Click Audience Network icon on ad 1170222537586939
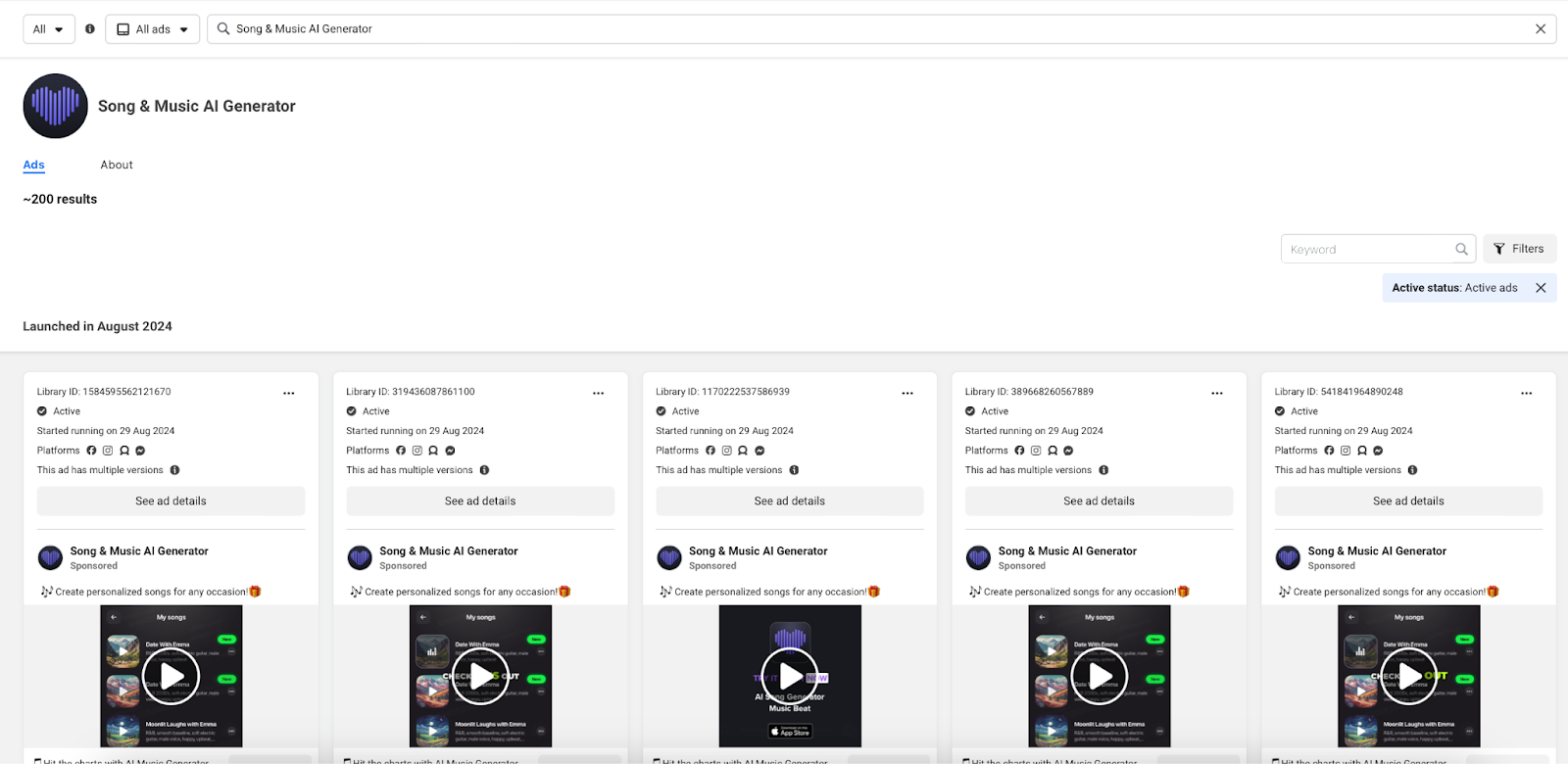Screen dimensions: 1568x764 coord(743,451)
